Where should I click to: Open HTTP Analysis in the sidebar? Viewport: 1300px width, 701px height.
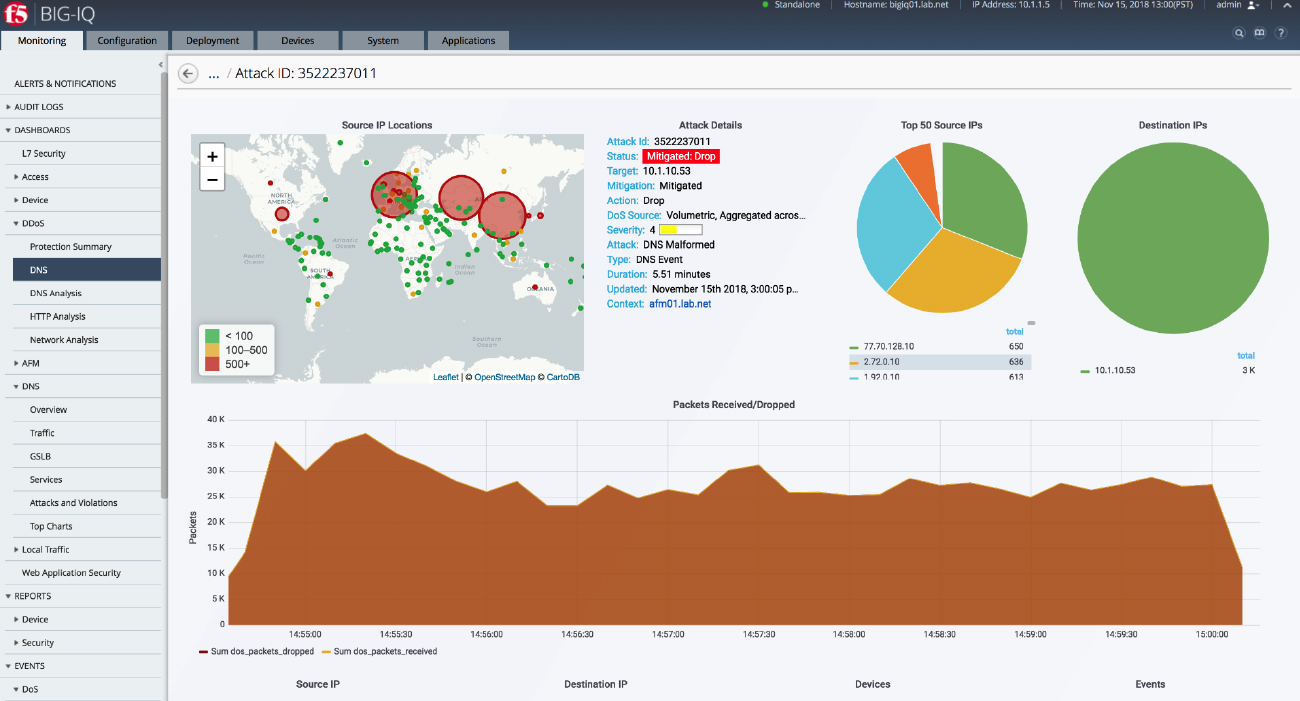[57, 317]
